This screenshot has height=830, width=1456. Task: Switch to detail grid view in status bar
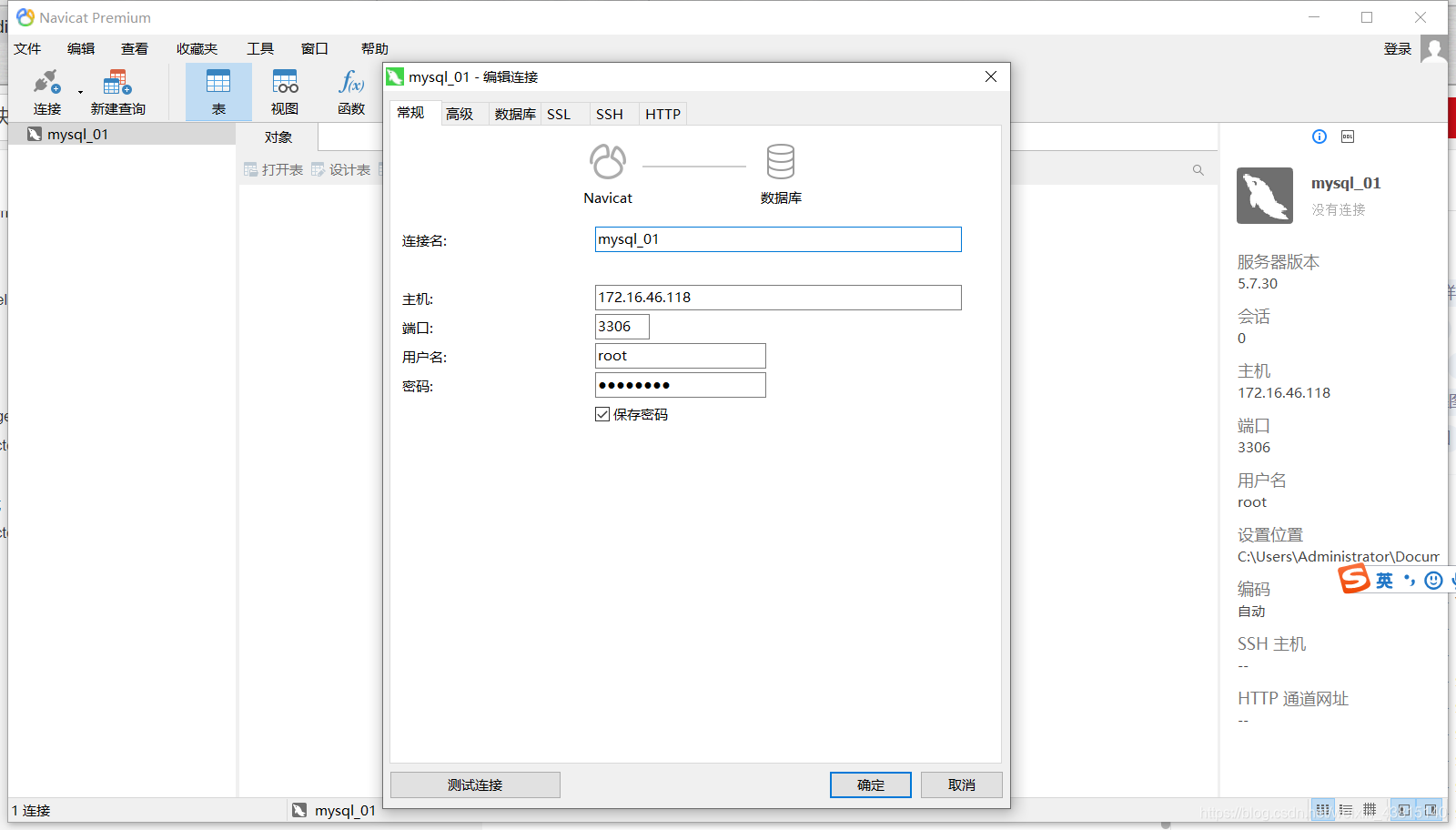click(x=1370, y=810)
